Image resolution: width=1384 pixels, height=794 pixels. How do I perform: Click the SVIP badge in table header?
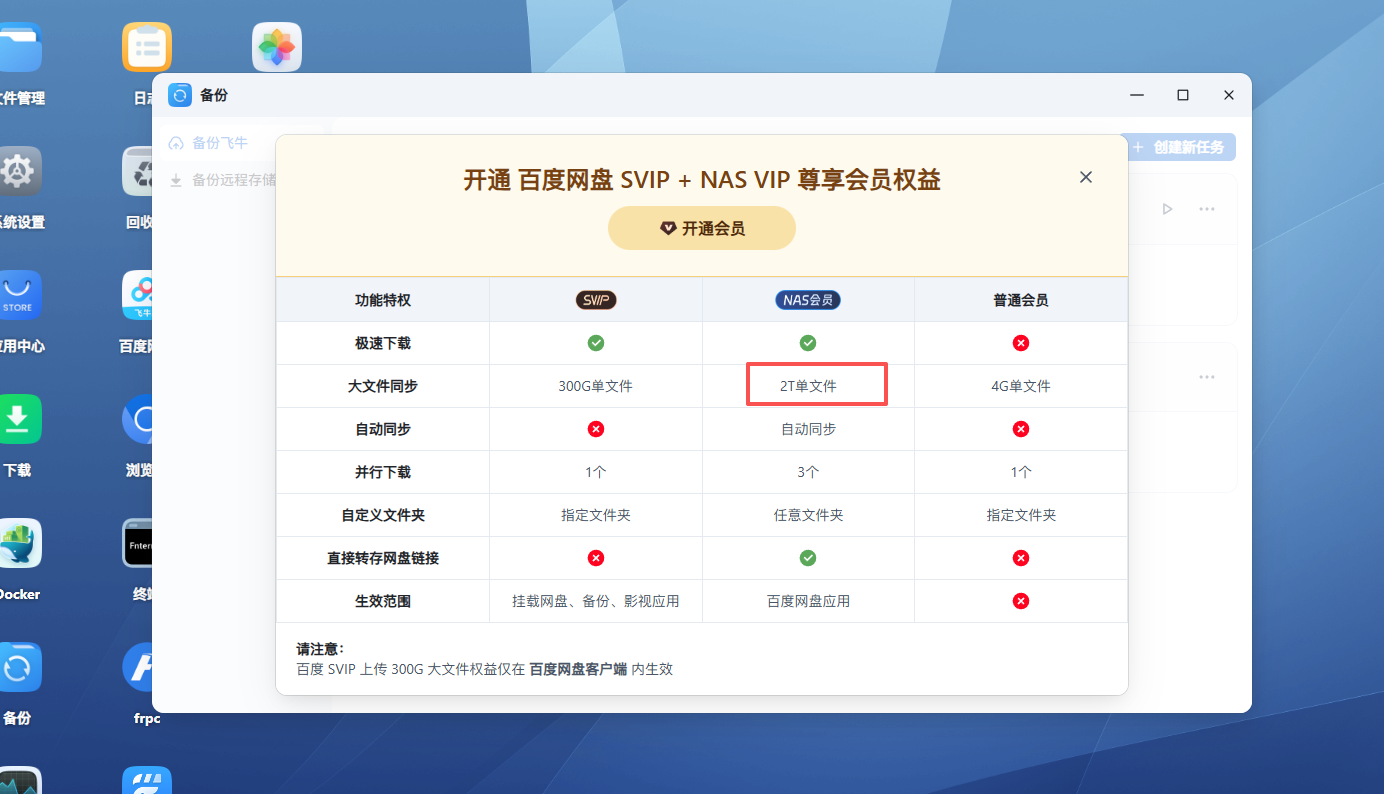[x=596, y=300]
